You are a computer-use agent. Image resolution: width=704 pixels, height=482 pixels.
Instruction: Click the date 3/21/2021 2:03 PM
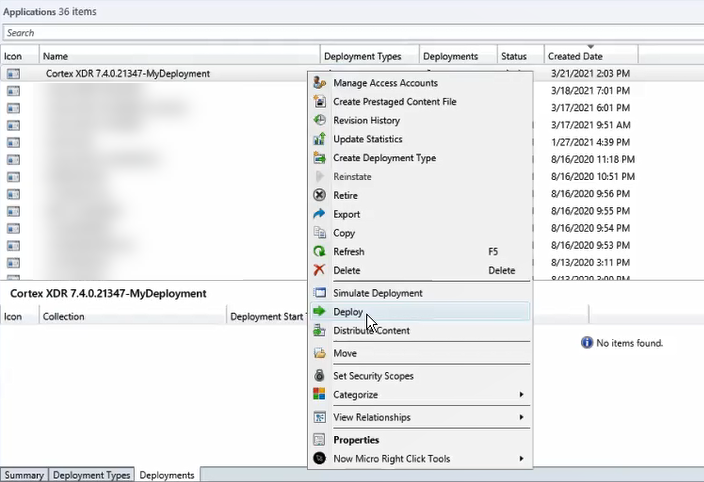pyautogui.click(x=590, y=74)
